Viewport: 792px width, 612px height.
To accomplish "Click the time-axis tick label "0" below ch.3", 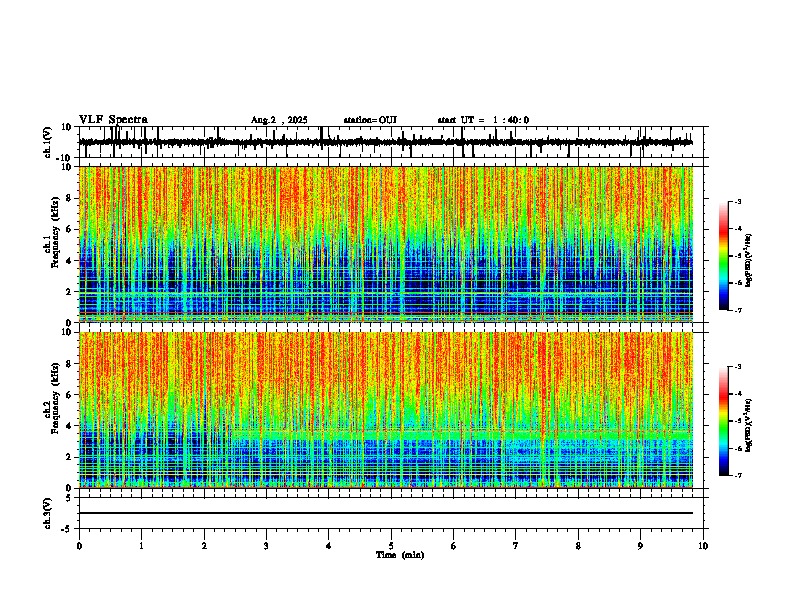I will [x=79, y=546].
